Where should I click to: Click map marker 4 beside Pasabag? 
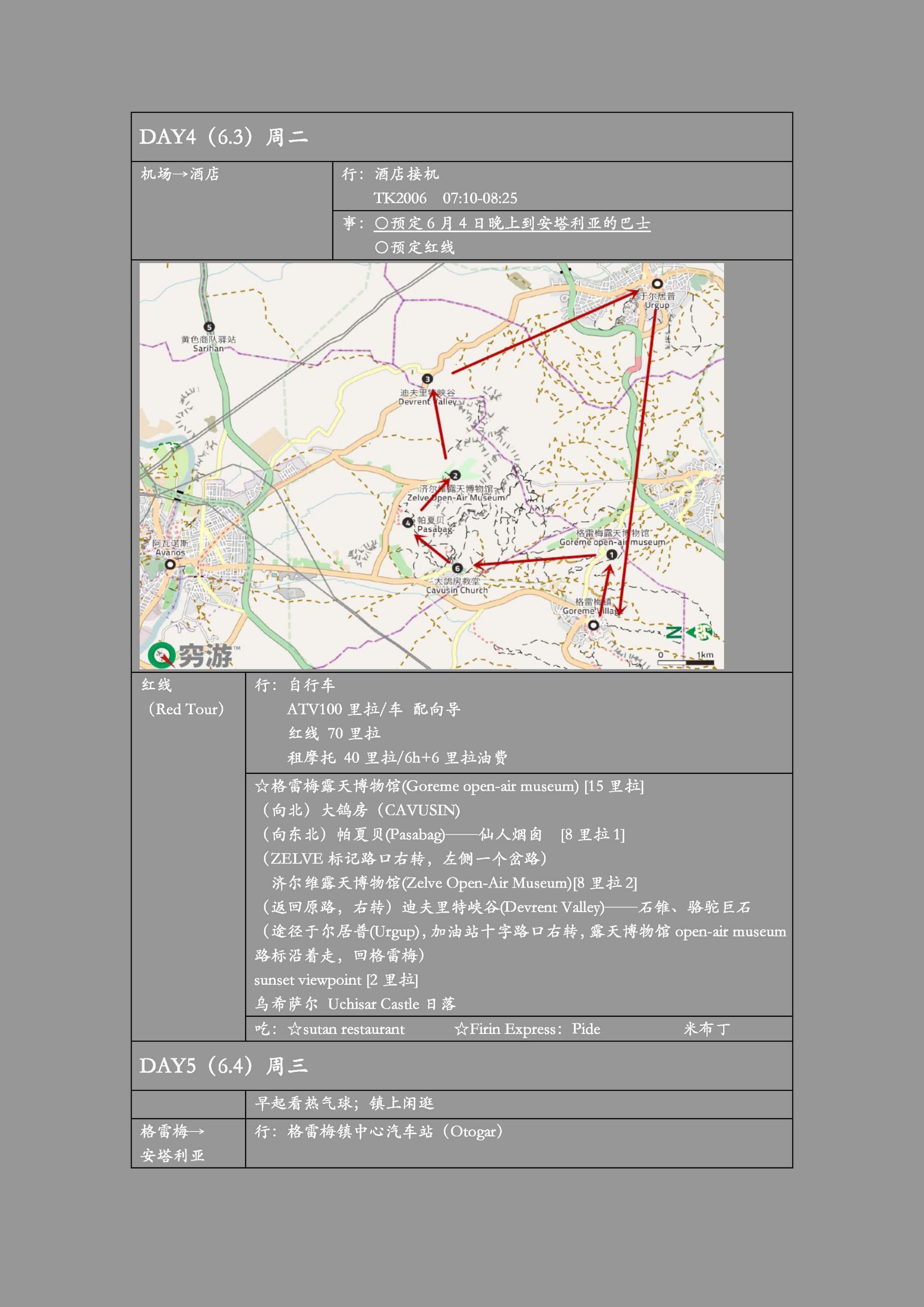(x=407, y=523)
